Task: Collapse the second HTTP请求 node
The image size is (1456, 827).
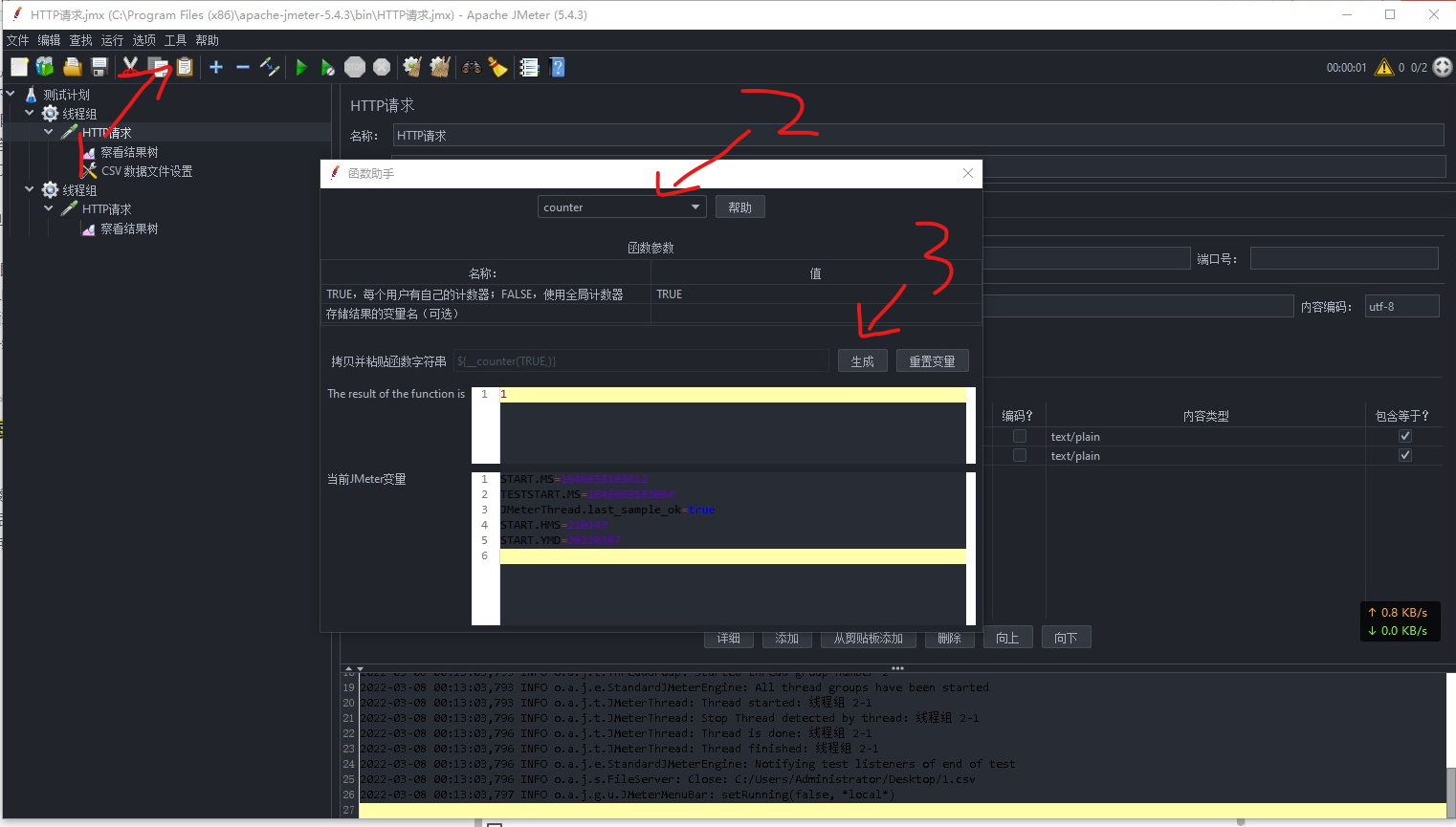Action: [x=49, y=208]
